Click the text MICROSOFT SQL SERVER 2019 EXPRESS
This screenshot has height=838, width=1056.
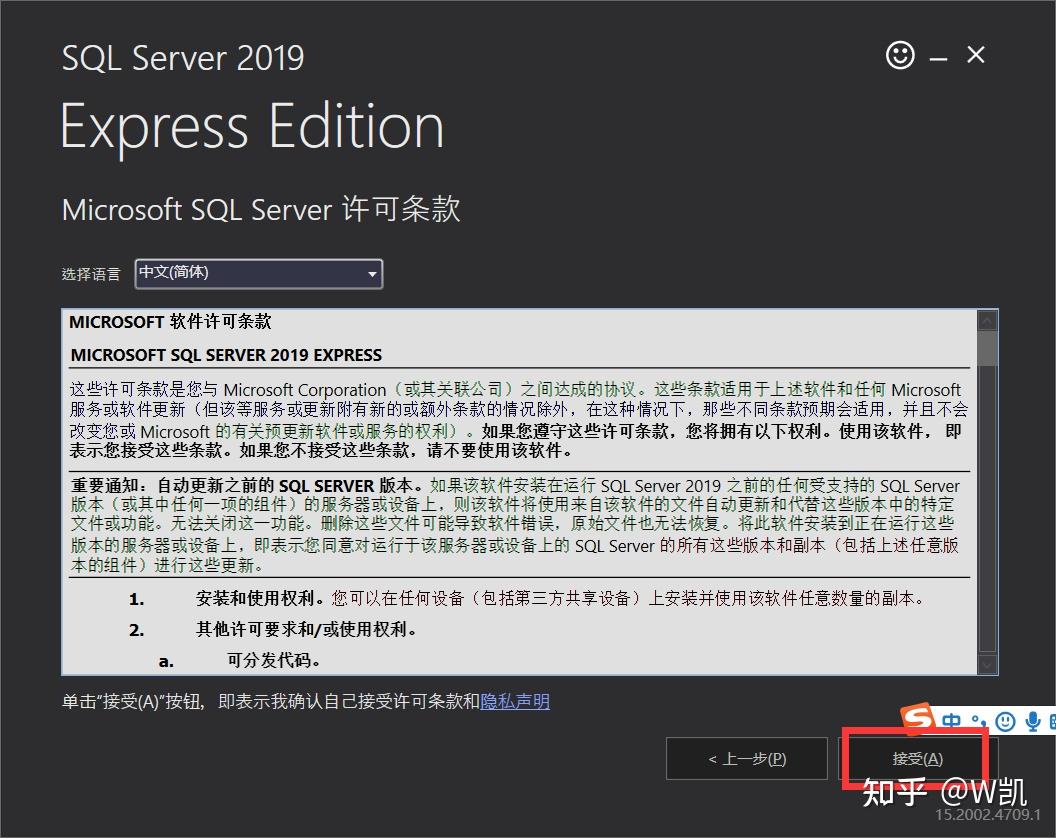click(226, 355)
